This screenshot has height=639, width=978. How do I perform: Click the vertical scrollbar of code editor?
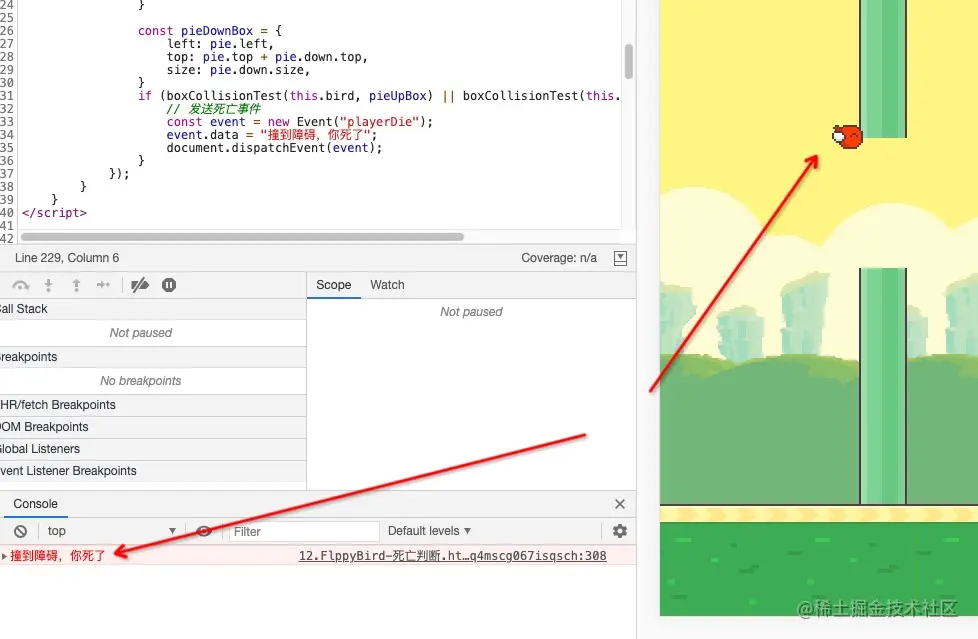point(629,61)
